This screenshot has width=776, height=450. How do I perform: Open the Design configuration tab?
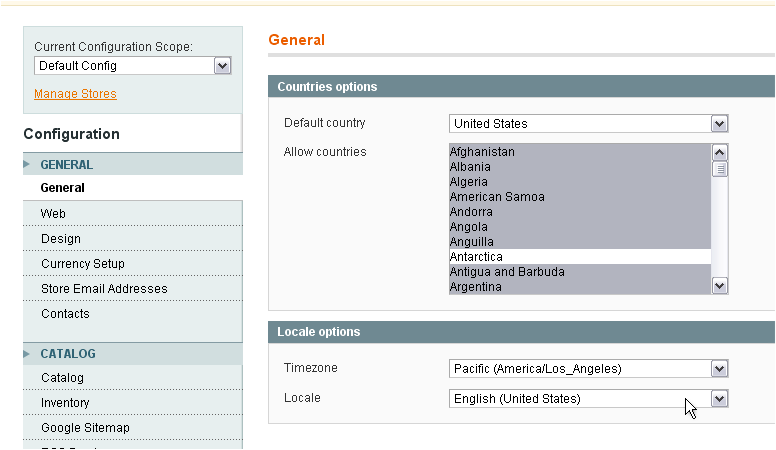(x=61, y=239)
